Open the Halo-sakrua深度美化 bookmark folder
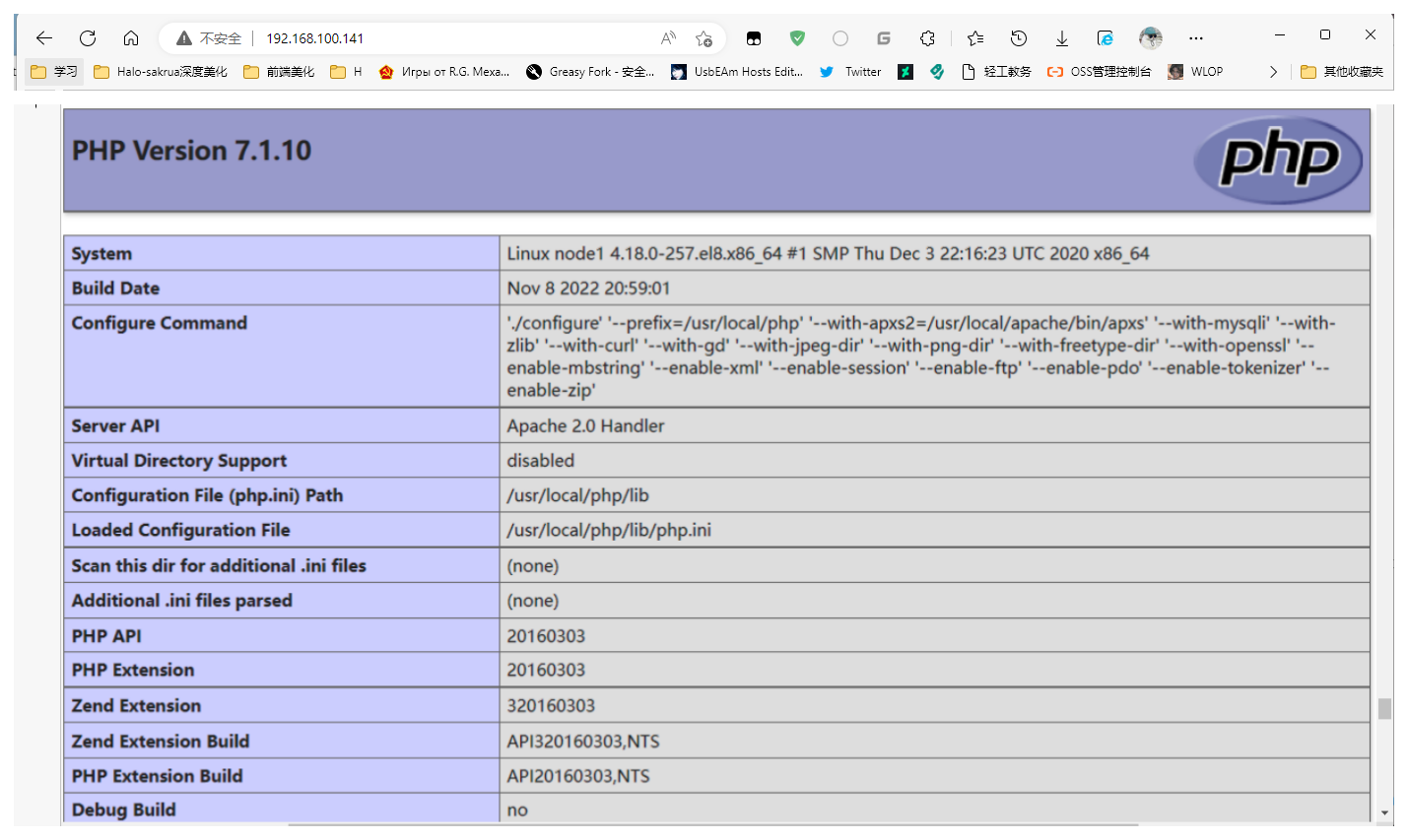The width and height of the screenshot is (1408, 840). [x=161, y=71]
